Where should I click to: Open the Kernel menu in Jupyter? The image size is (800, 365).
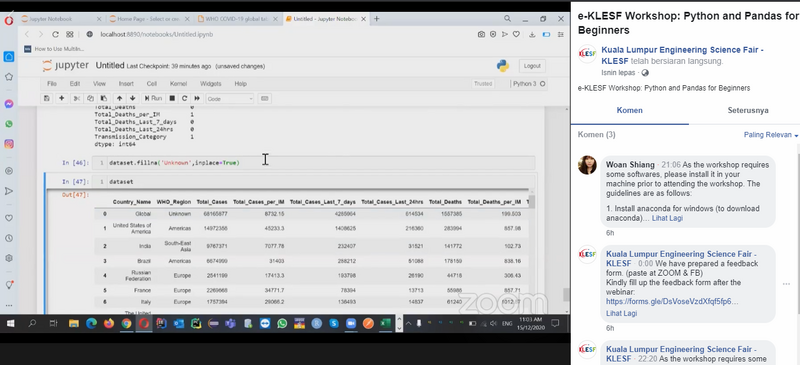178,84
